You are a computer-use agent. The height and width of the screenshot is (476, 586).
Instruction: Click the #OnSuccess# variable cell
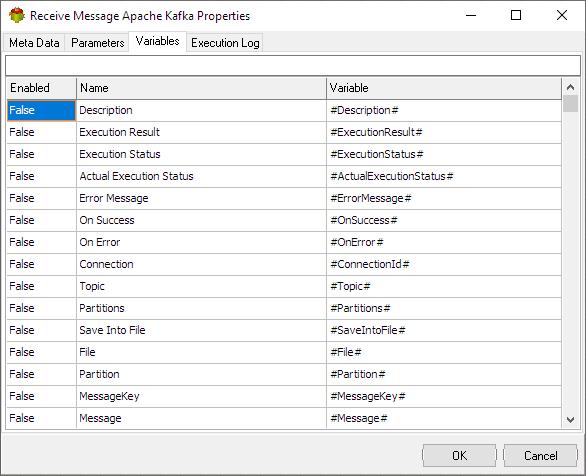click(444, 220)
